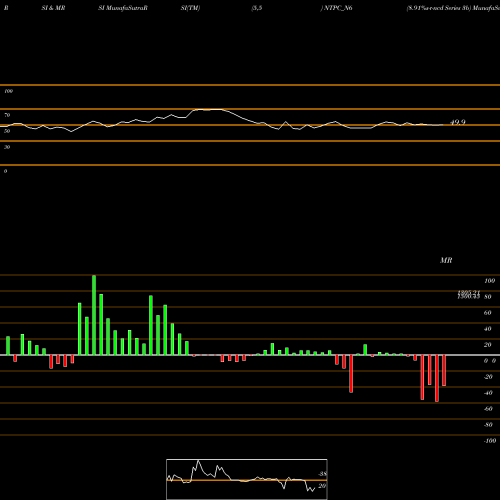500x500 pixels.
Task: Click the -40 label on the MR axis
Action: 488,393
